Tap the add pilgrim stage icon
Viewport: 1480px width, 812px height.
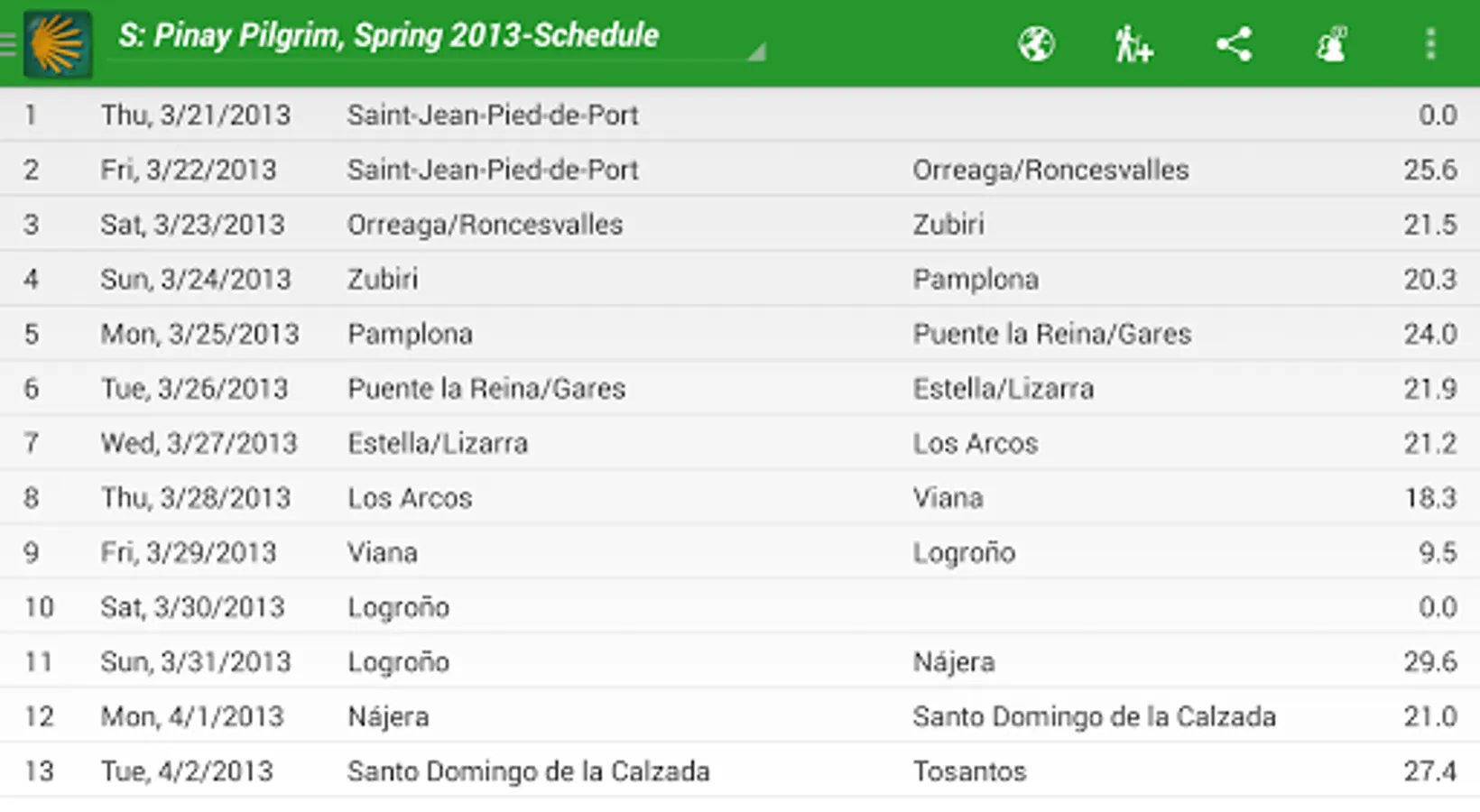[x=1133, y=43]
